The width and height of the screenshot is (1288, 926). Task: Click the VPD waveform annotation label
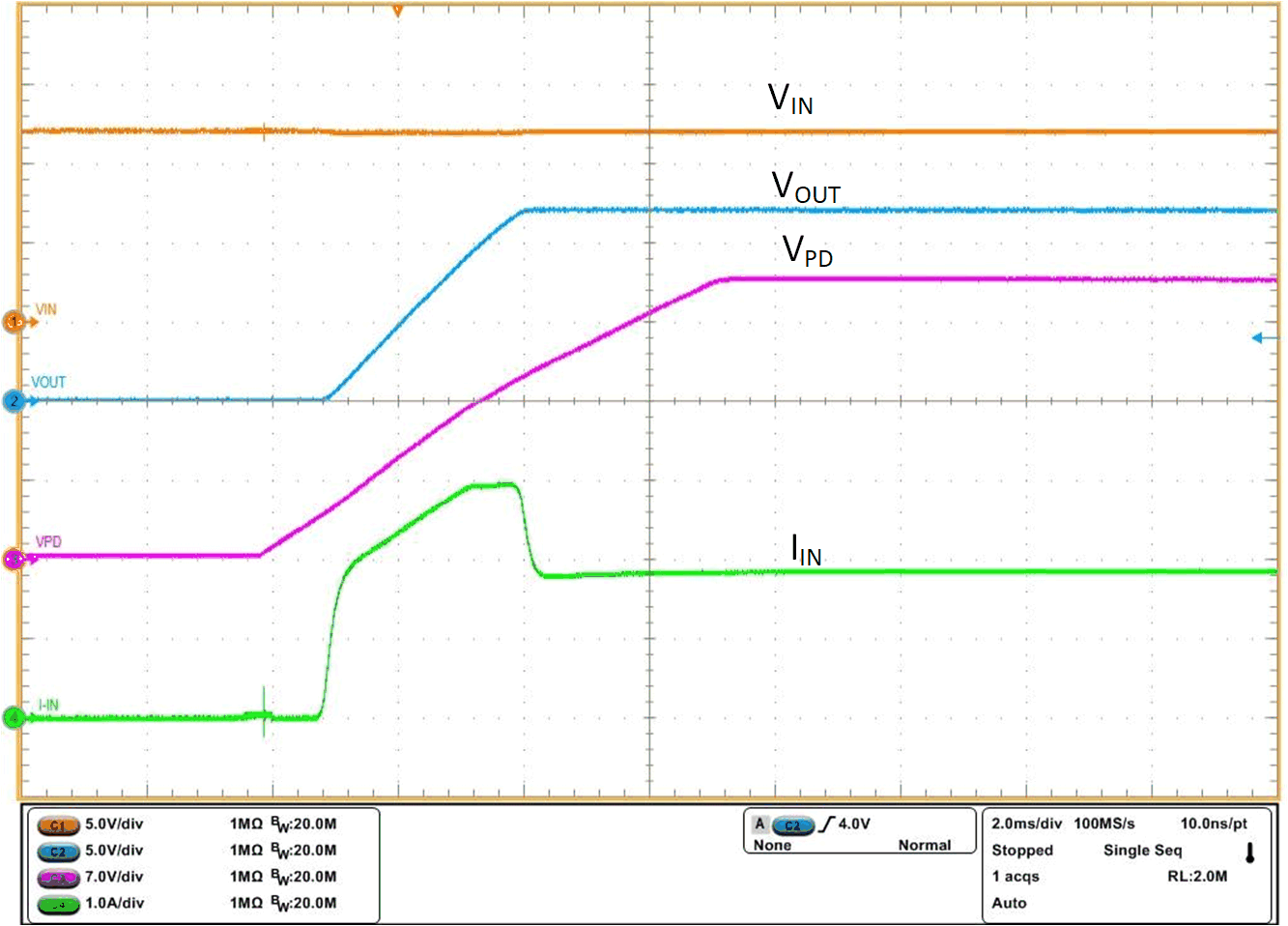(808, 250)
